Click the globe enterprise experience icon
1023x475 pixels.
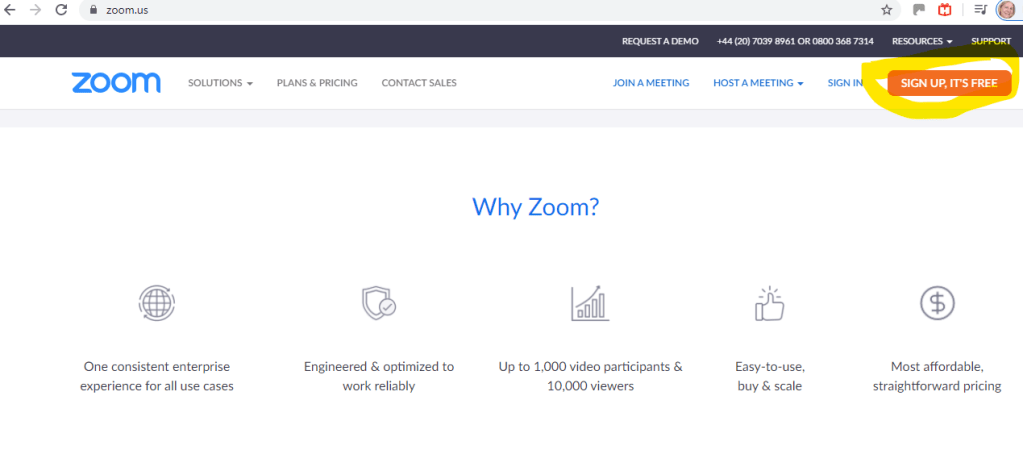click(x=156, y=302)
